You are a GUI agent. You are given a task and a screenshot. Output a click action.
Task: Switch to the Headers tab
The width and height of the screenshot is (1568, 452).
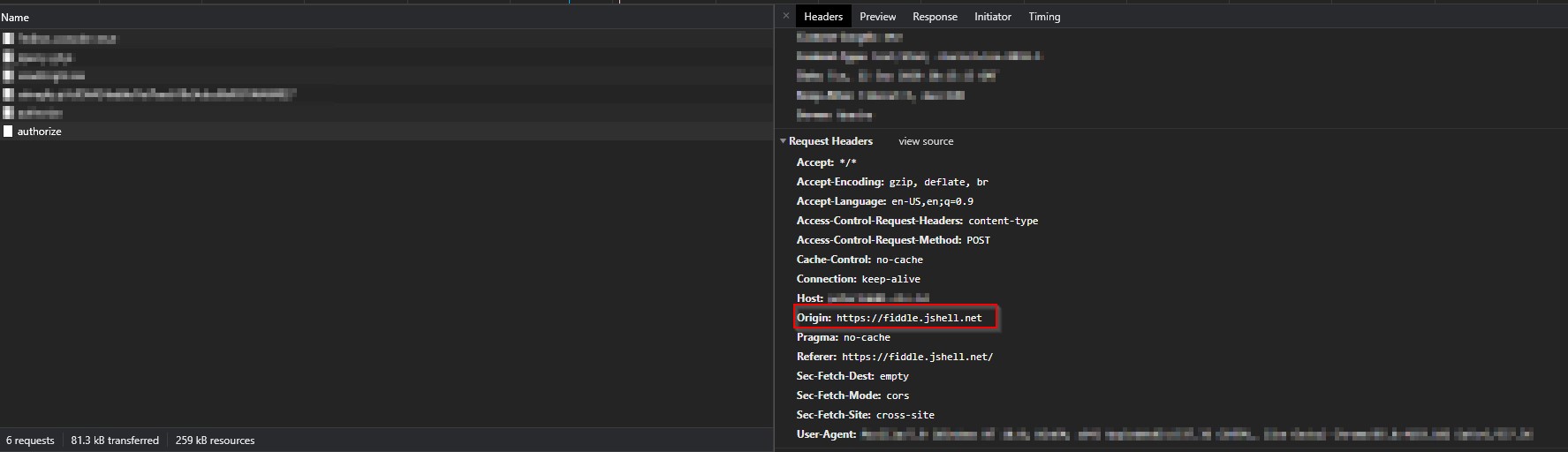click(822, 17)
